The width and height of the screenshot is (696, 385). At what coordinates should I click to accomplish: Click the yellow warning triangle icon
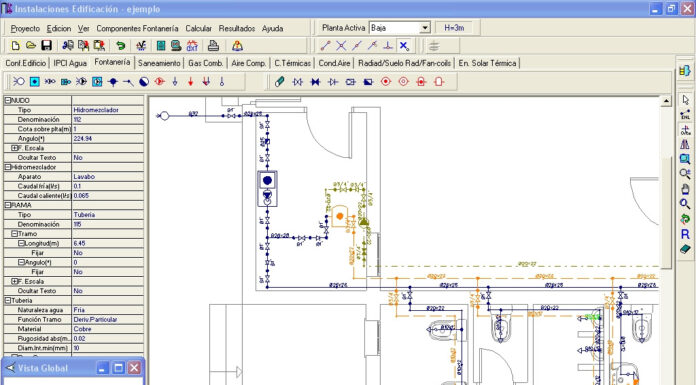[237, 45]
